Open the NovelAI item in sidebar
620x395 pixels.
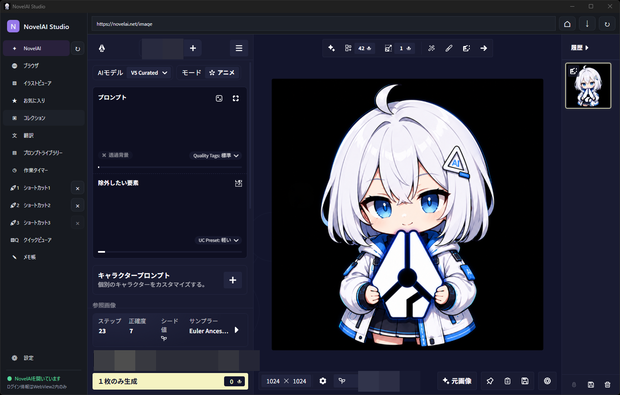pos(36,48)
